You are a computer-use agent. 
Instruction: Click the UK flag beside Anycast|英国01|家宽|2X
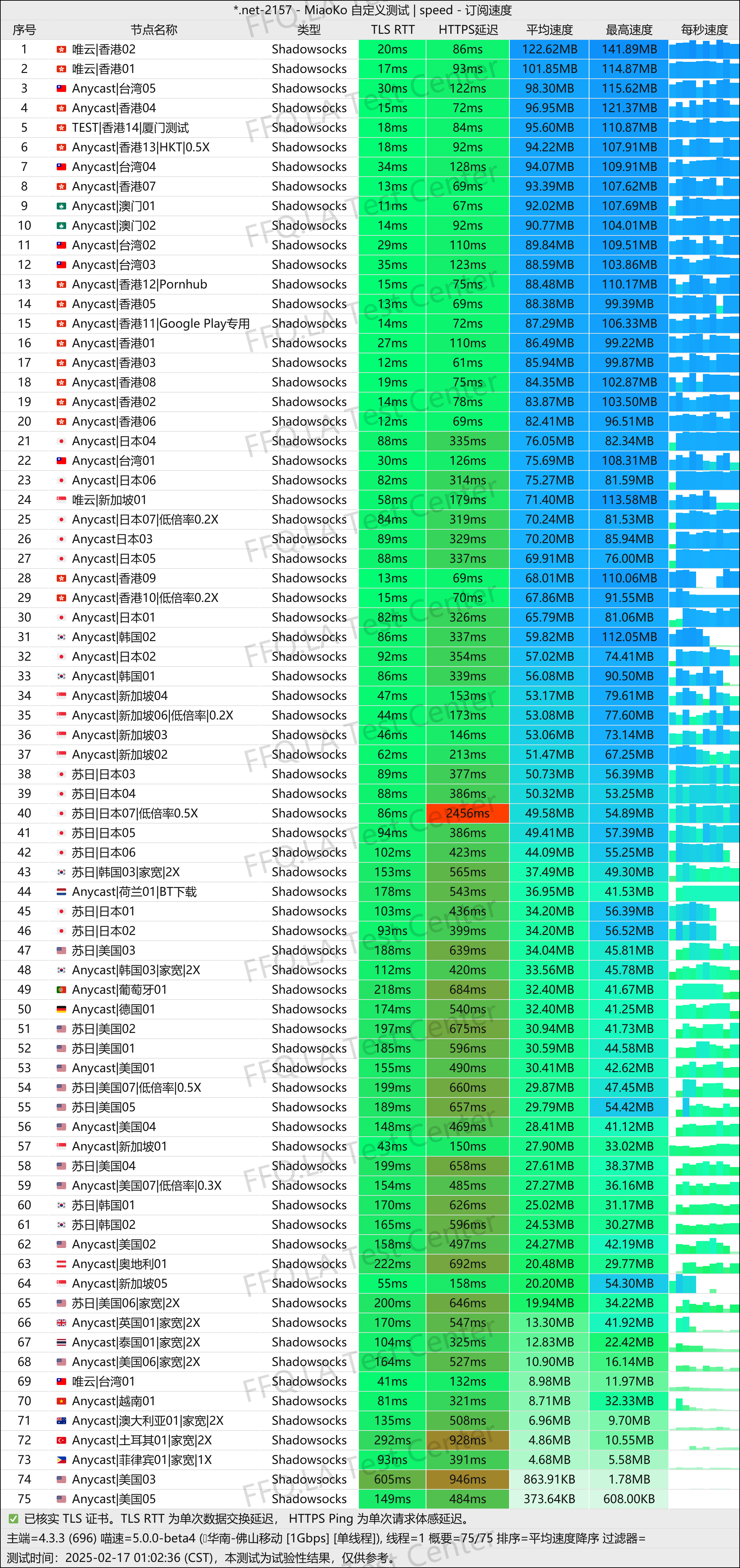[61, 1323]
